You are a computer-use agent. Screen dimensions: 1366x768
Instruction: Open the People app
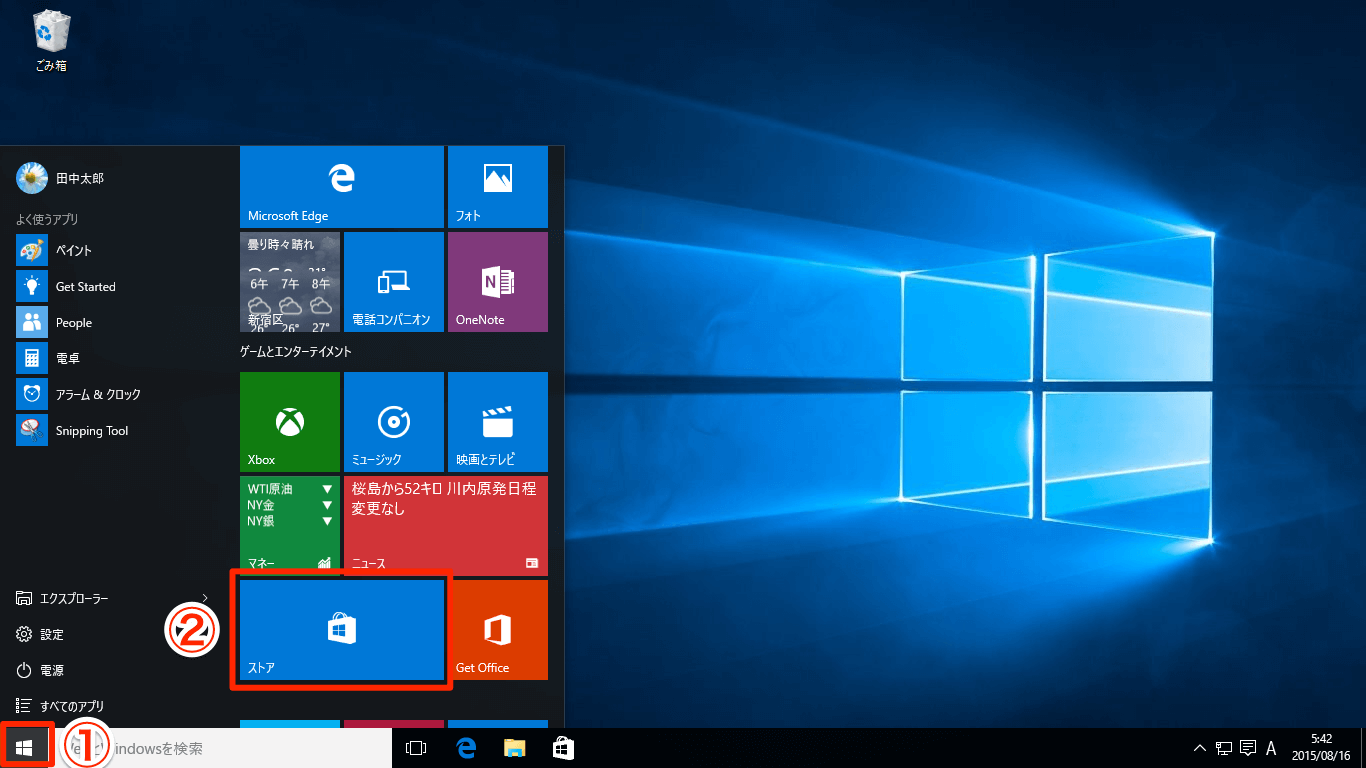[120, 322]
